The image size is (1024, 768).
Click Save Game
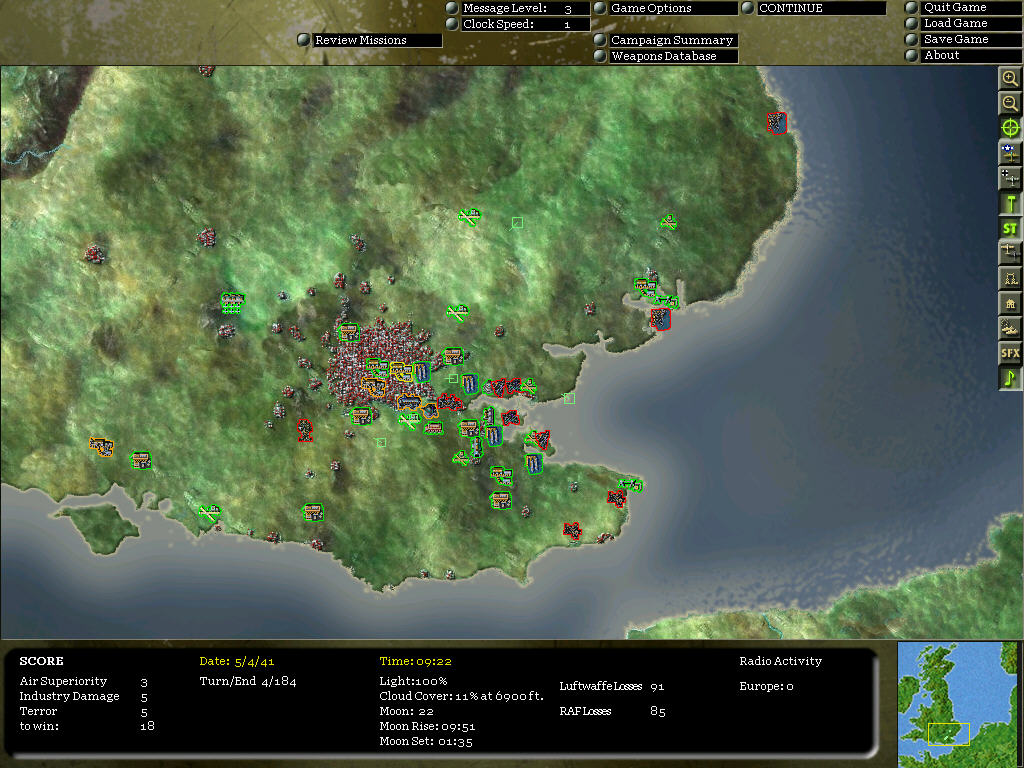971,39
